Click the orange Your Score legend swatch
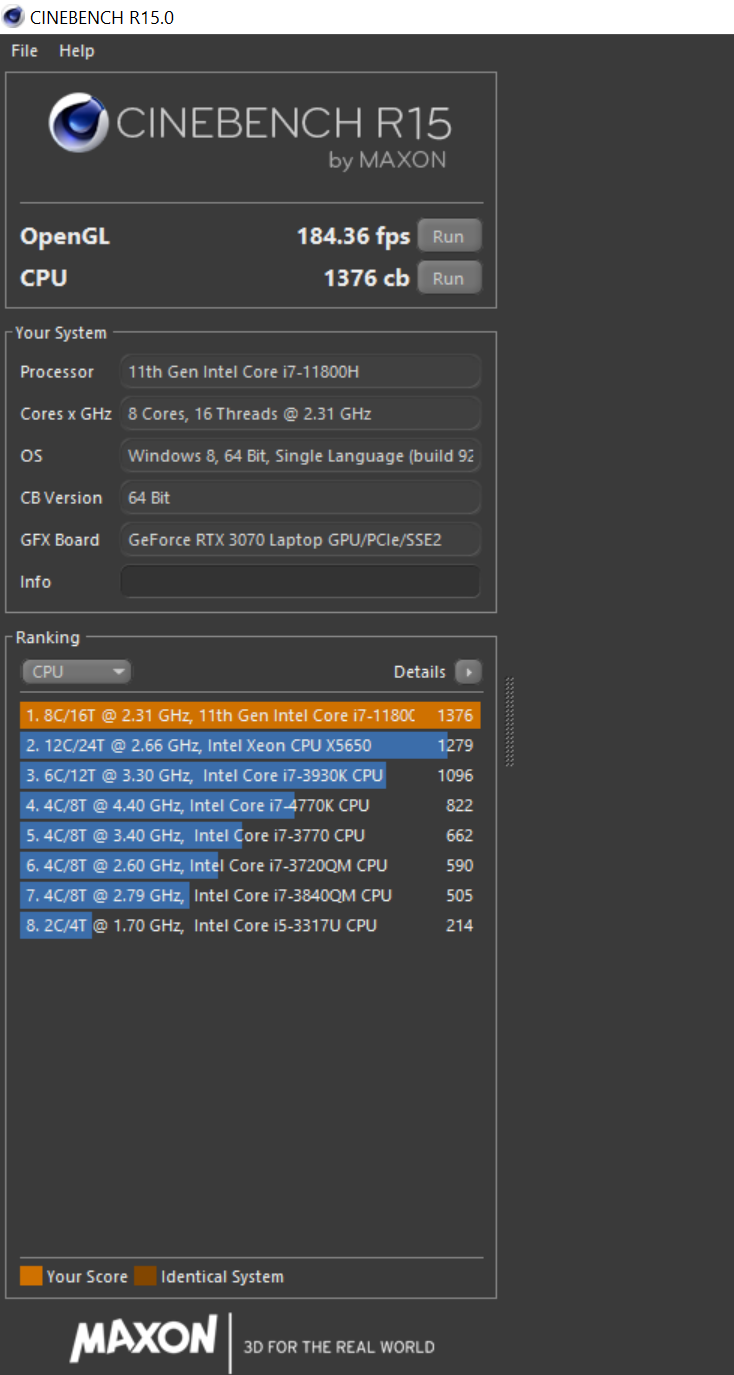The image size is (734, 1375). point(31,1276)
